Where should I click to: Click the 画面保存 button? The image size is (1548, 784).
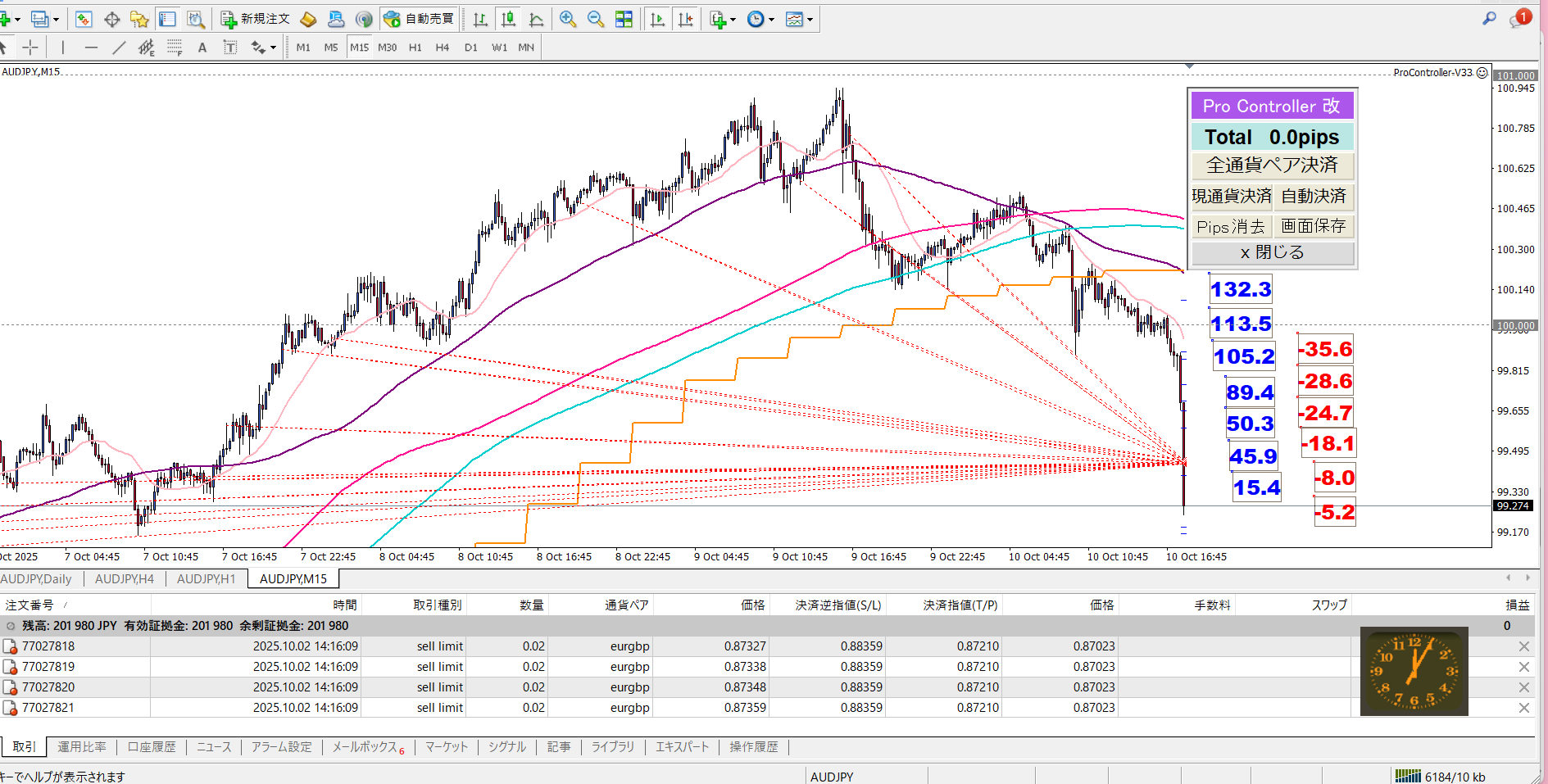(1313, 226)
